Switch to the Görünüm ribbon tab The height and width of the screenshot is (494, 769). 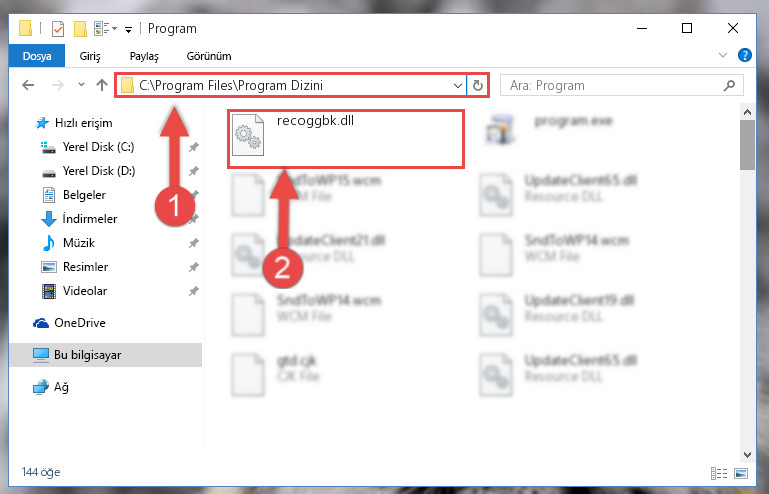point(209,56)
